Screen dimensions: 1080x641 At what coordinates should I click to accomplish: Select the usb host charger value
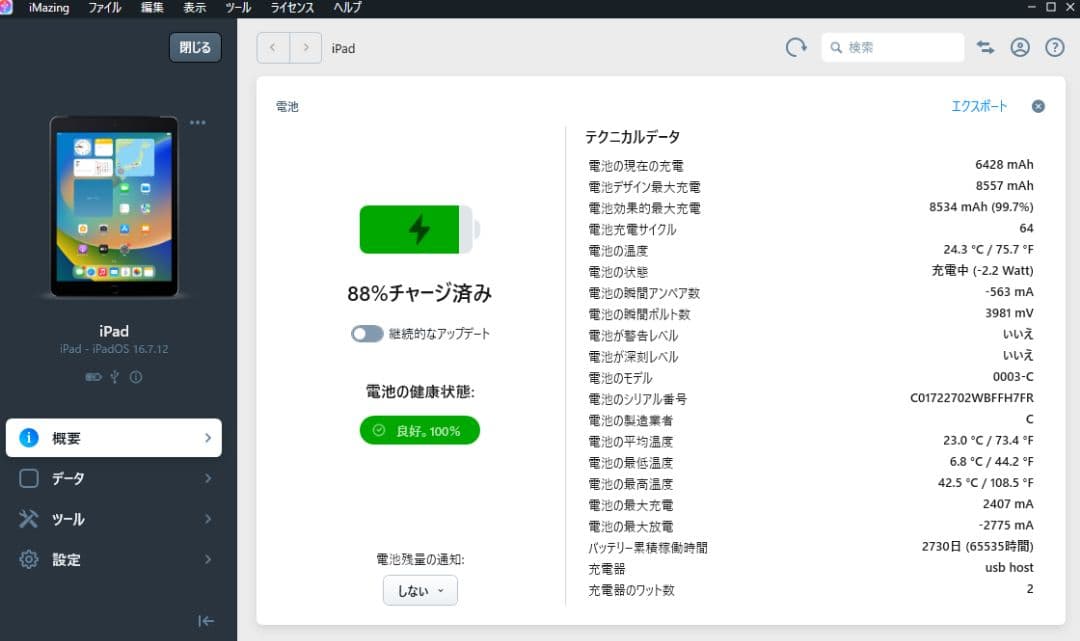coord(1009,568)
